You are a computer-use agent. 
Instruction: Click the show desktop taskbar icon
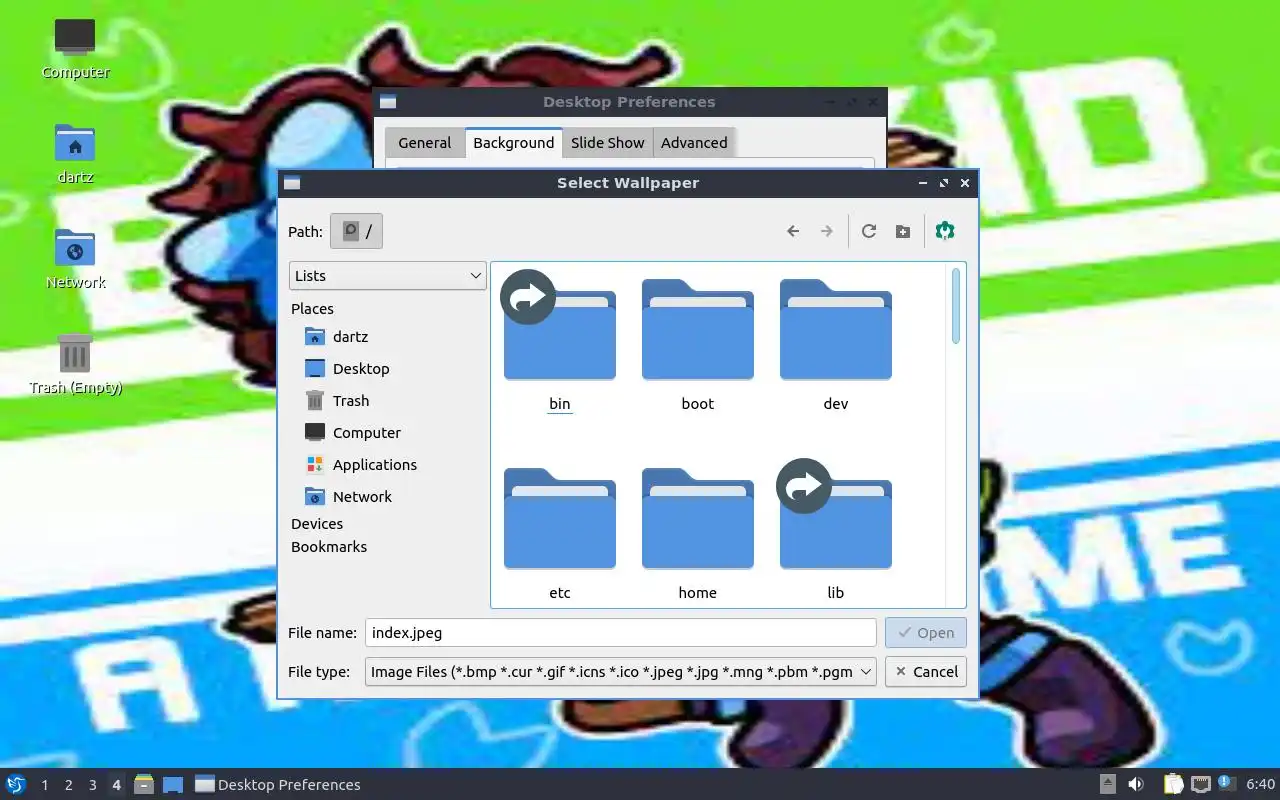[x=173, y=785]
